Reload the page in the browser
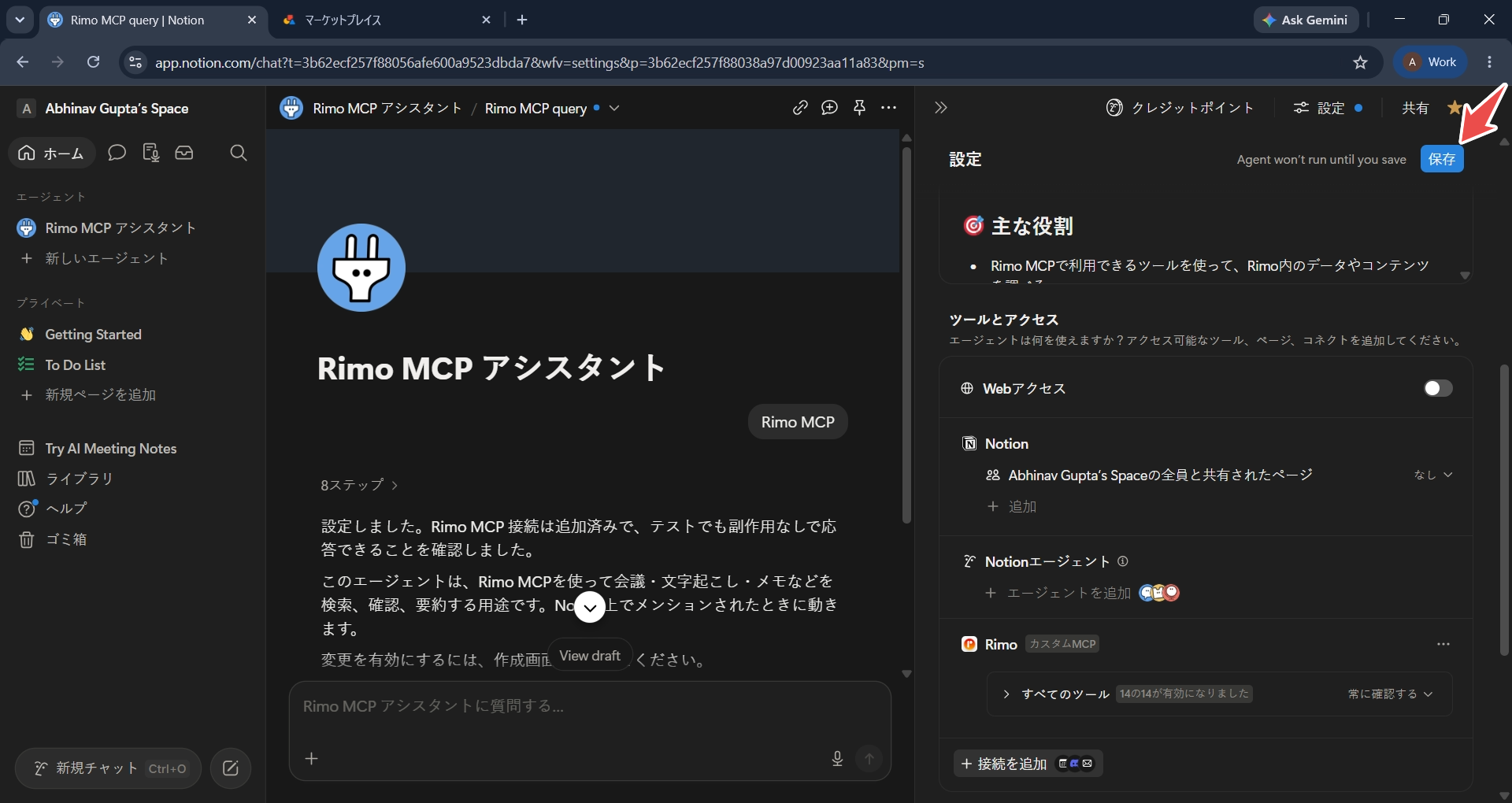The image size is (1512, 803). point(93,62)
